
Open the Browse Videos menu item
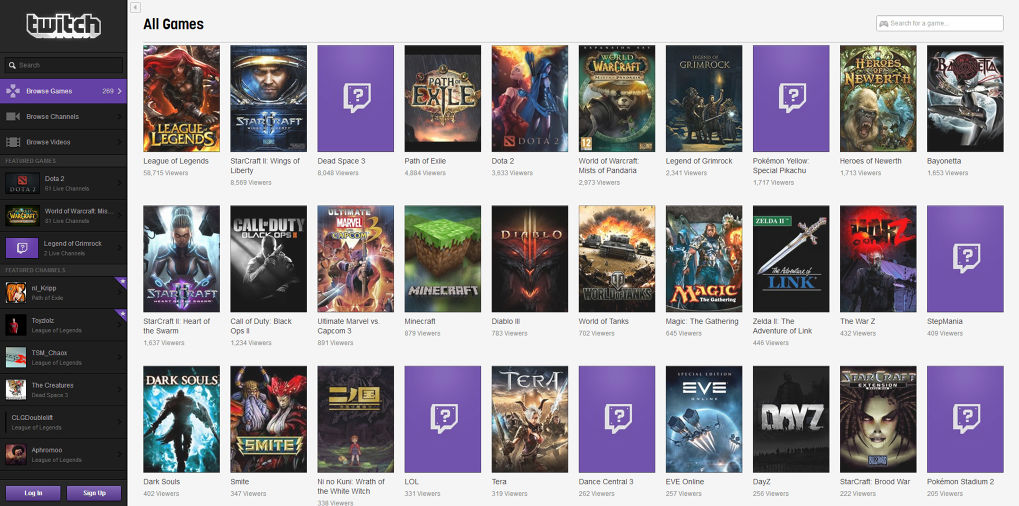(49, 142)
